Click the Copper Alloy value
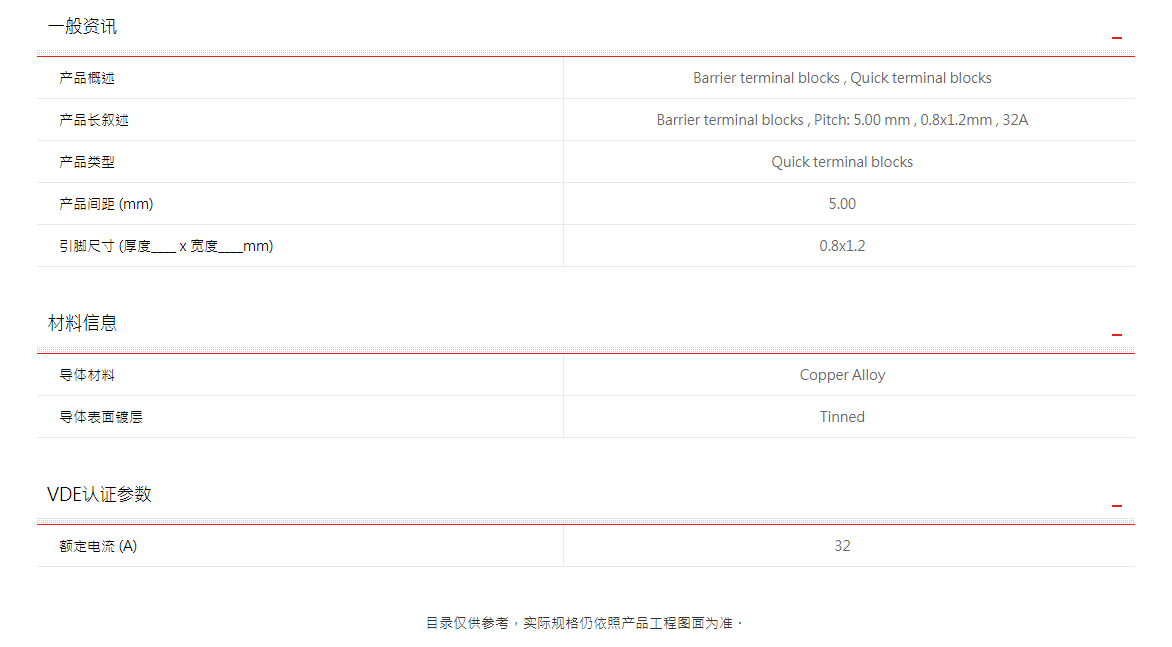The image size is (1172, 647). pyautogui.click(x=842, y=375)
